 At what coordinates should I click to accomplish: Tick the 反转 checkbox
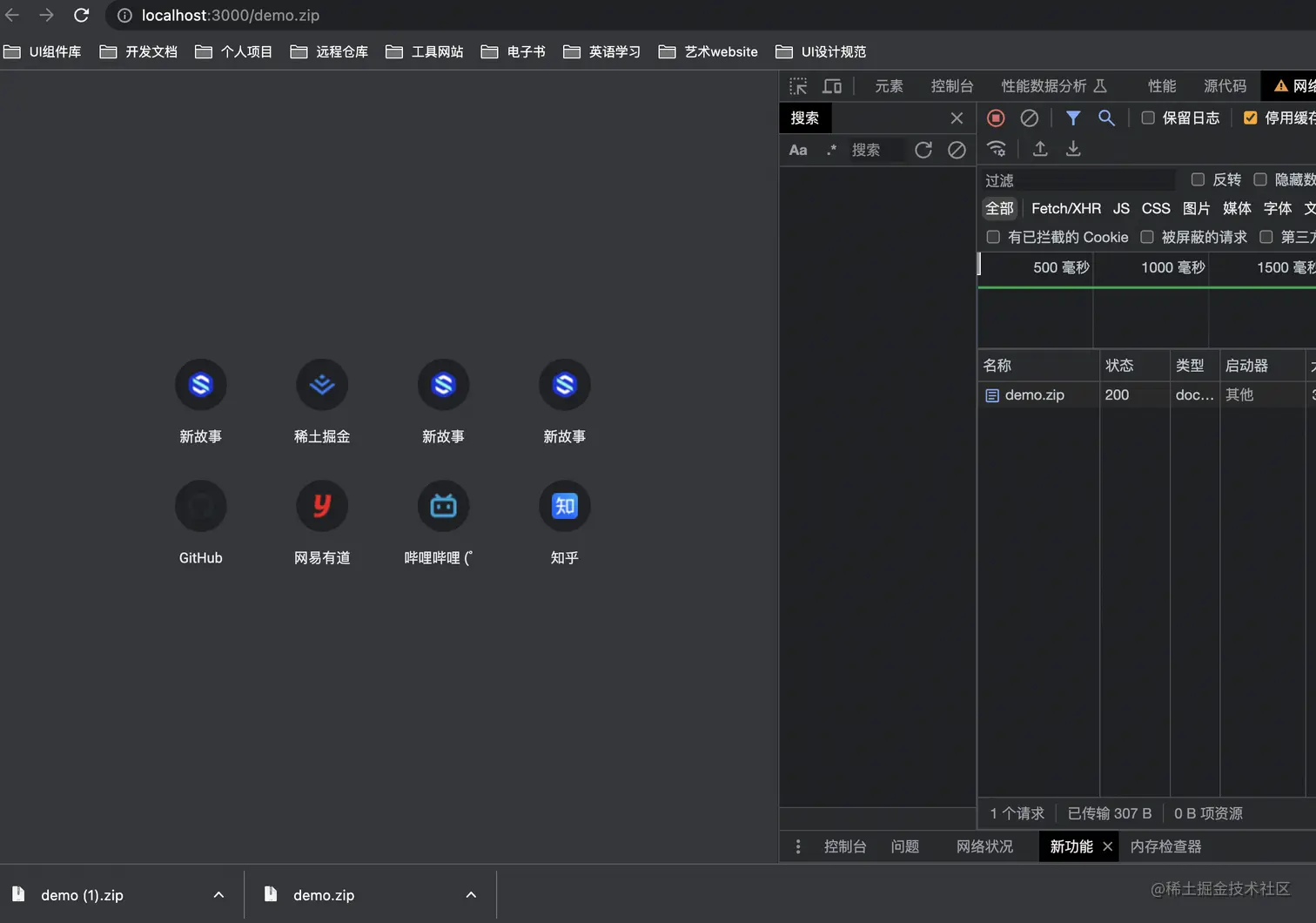point(1198,179)
